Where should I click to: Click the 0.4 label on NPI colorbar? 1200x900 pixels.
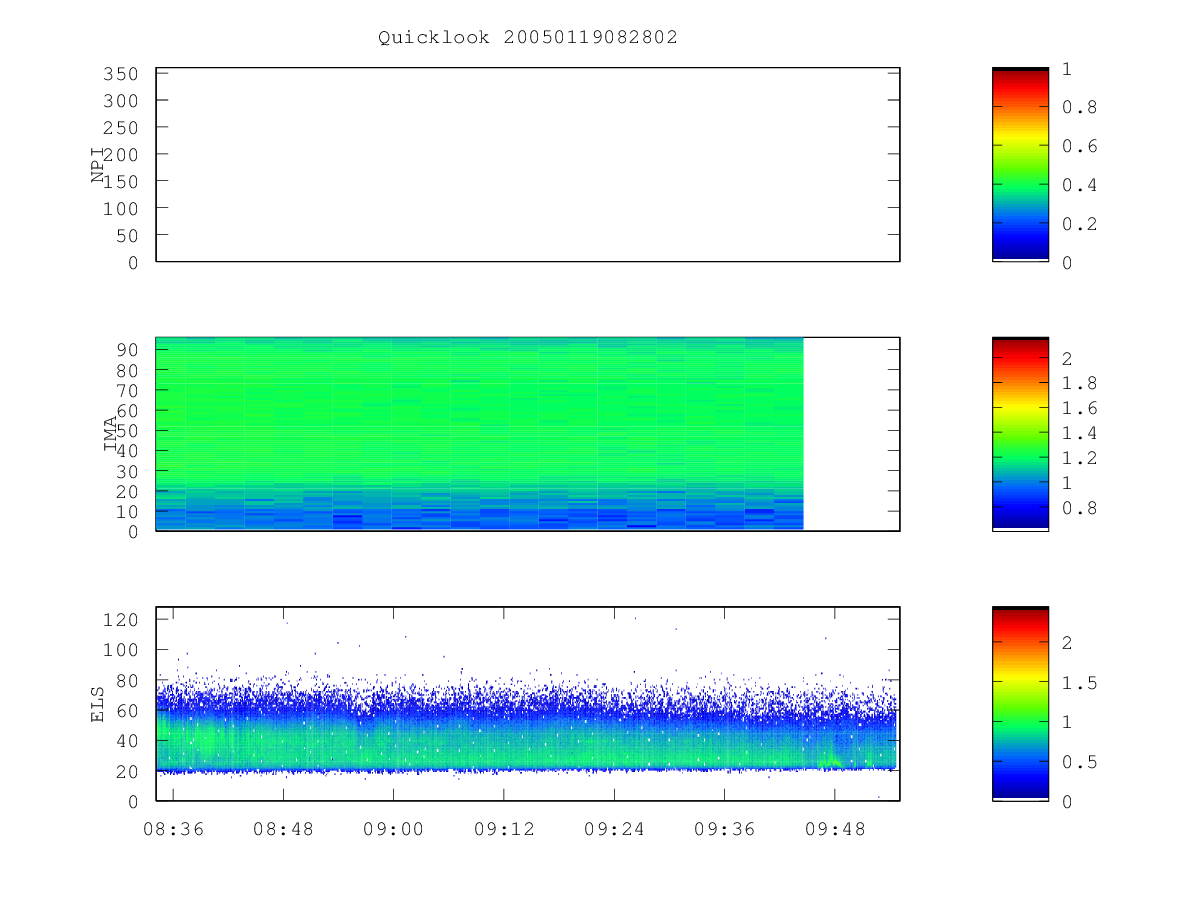[1078, 185]
